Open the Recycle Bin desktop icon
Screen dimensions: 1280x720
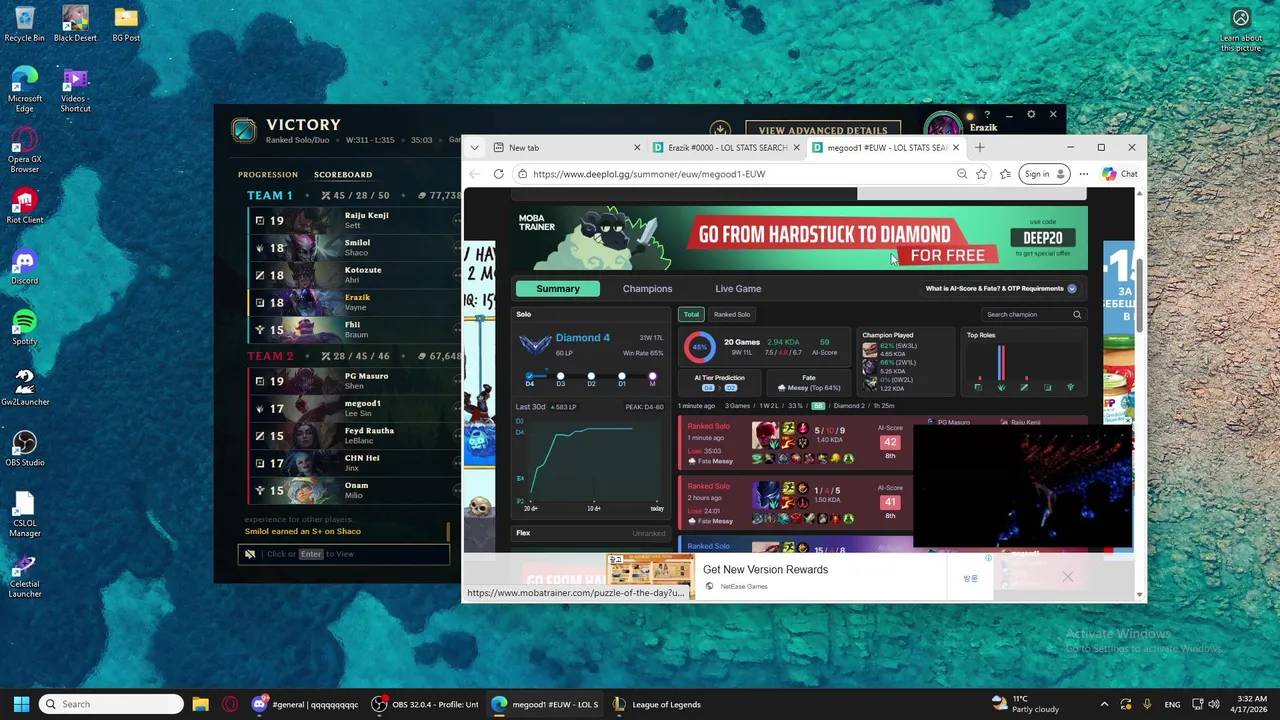24,24
